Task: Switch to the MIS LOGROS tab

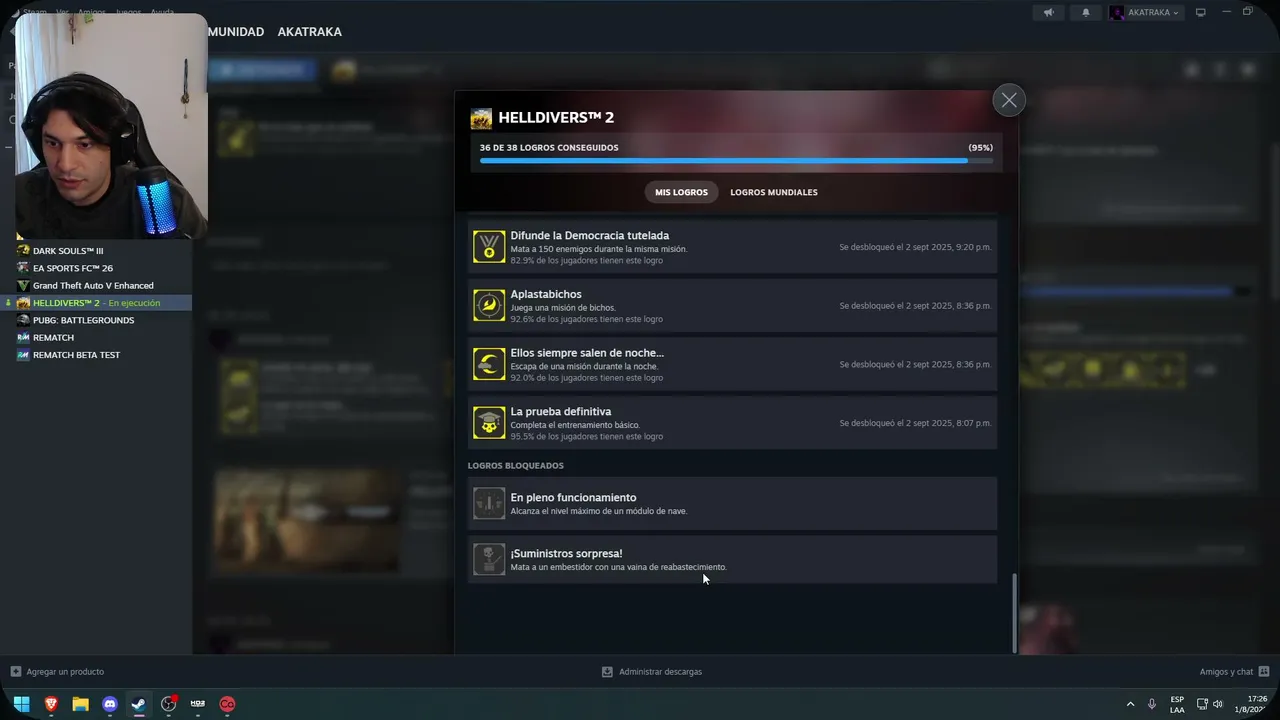Action: (681, 192)
